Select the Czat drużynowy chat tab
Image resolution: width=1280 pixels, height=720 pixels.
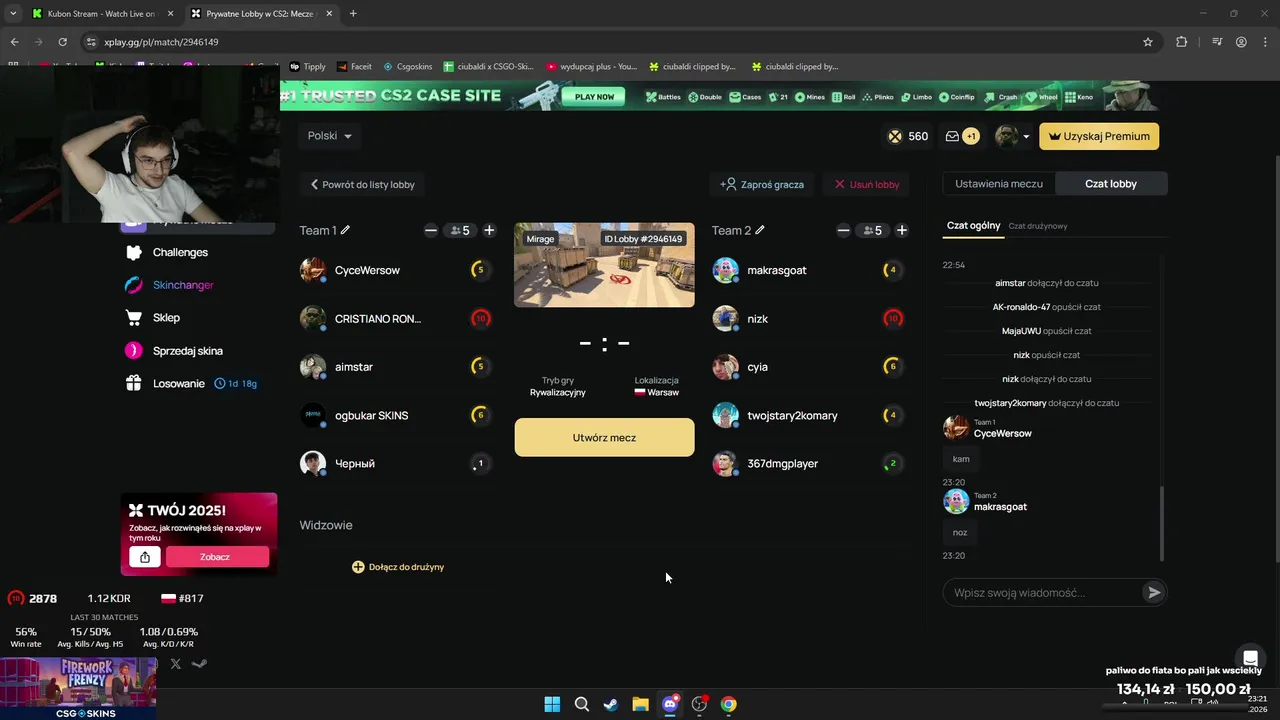click(1038, 226)
